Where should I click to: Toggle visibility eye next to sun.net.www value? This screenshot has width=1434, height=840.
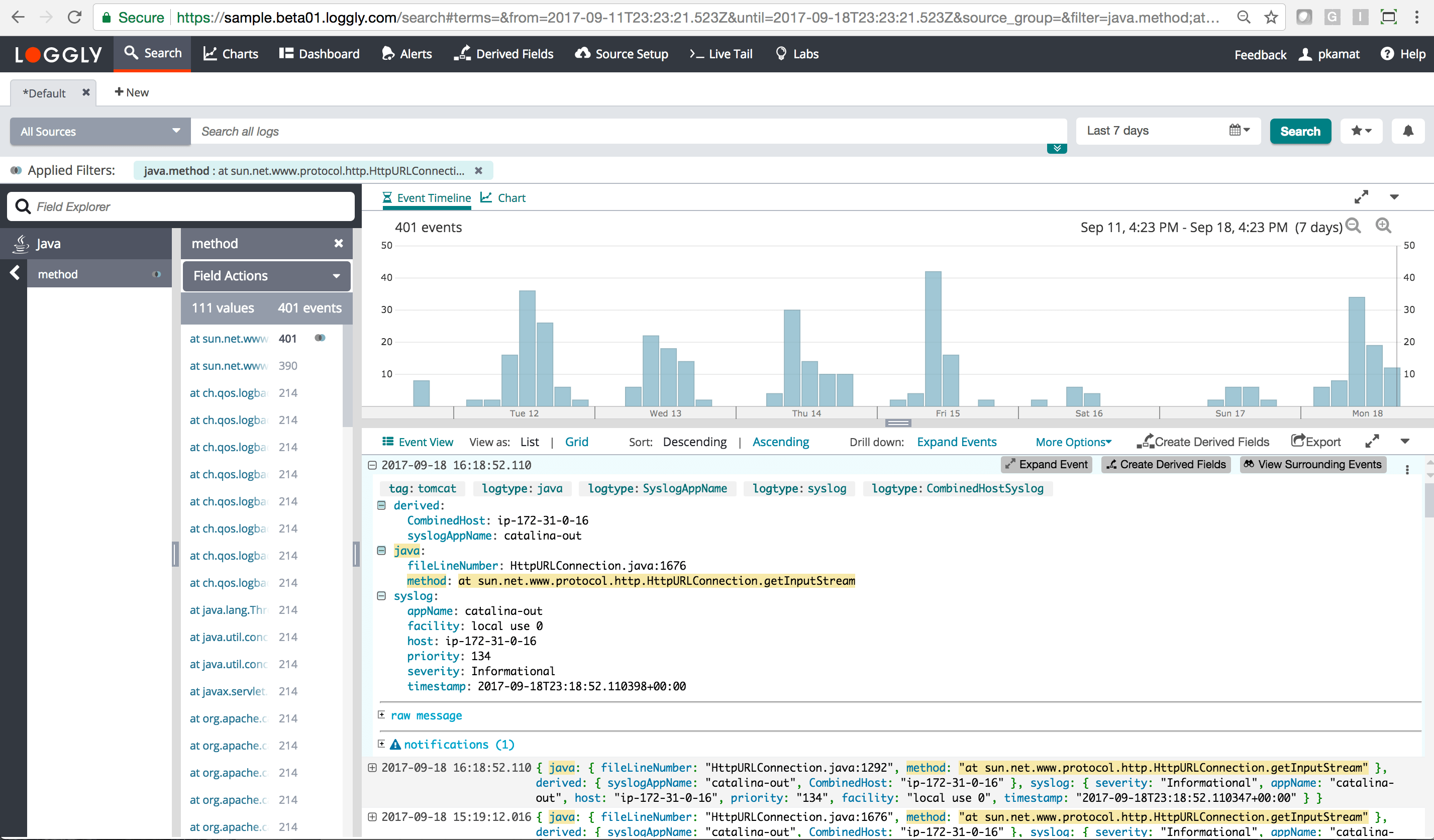click(320, 338)
